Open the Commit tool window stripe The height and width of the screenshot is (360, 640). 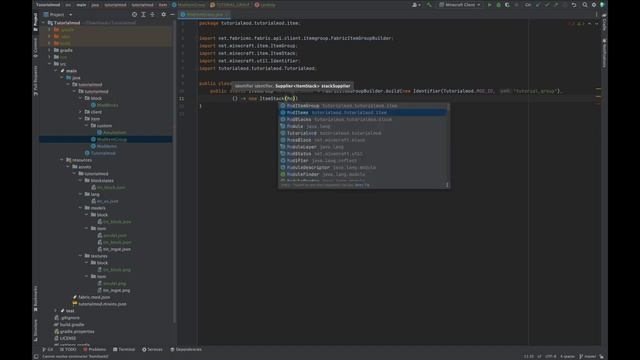(x=36, y=47)
